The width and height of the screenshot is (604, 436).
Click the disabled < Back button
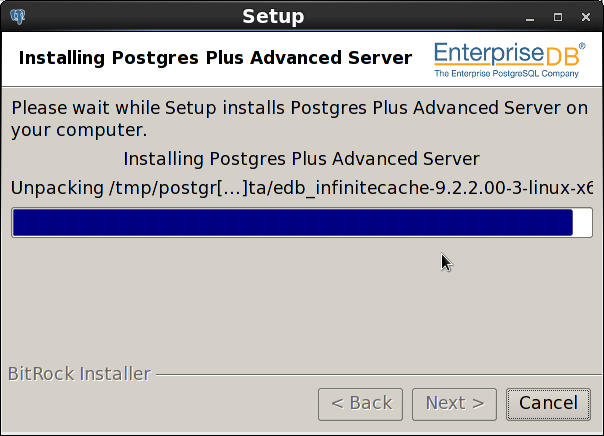coord(360,404)
